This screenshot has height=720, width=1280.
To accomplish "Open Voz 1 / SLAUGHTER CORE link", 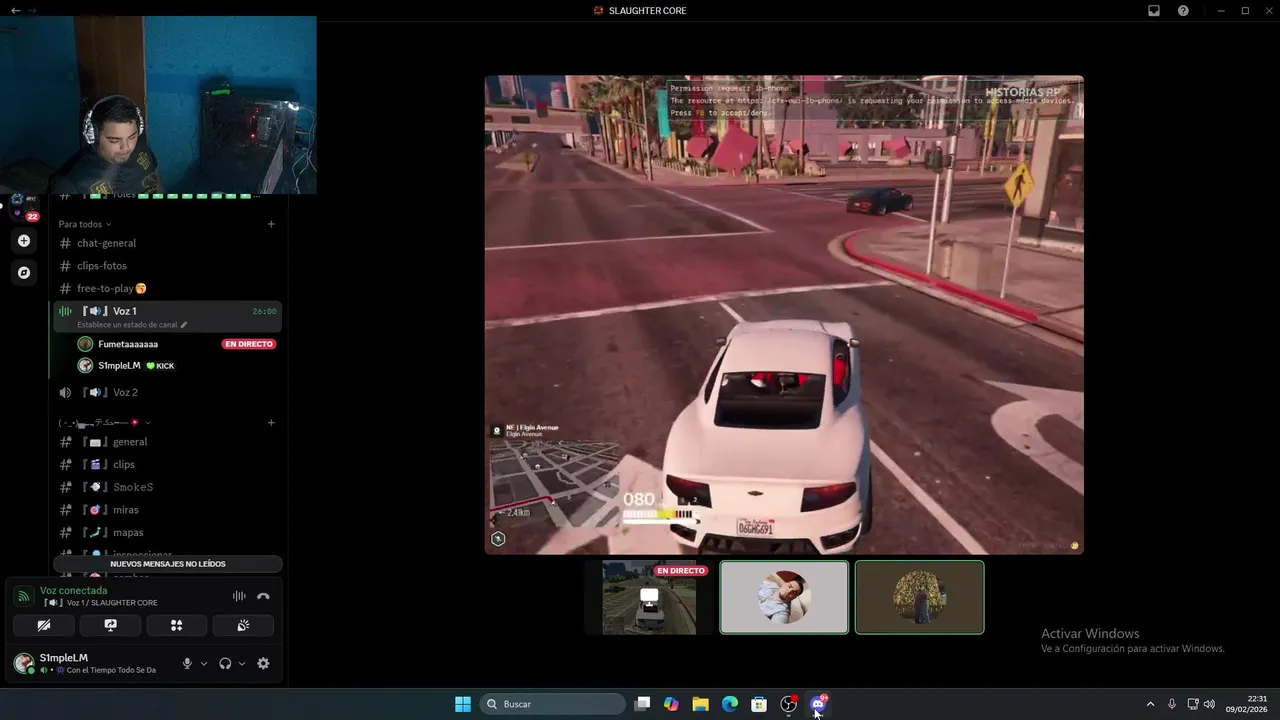I will [x=98, y=603].
